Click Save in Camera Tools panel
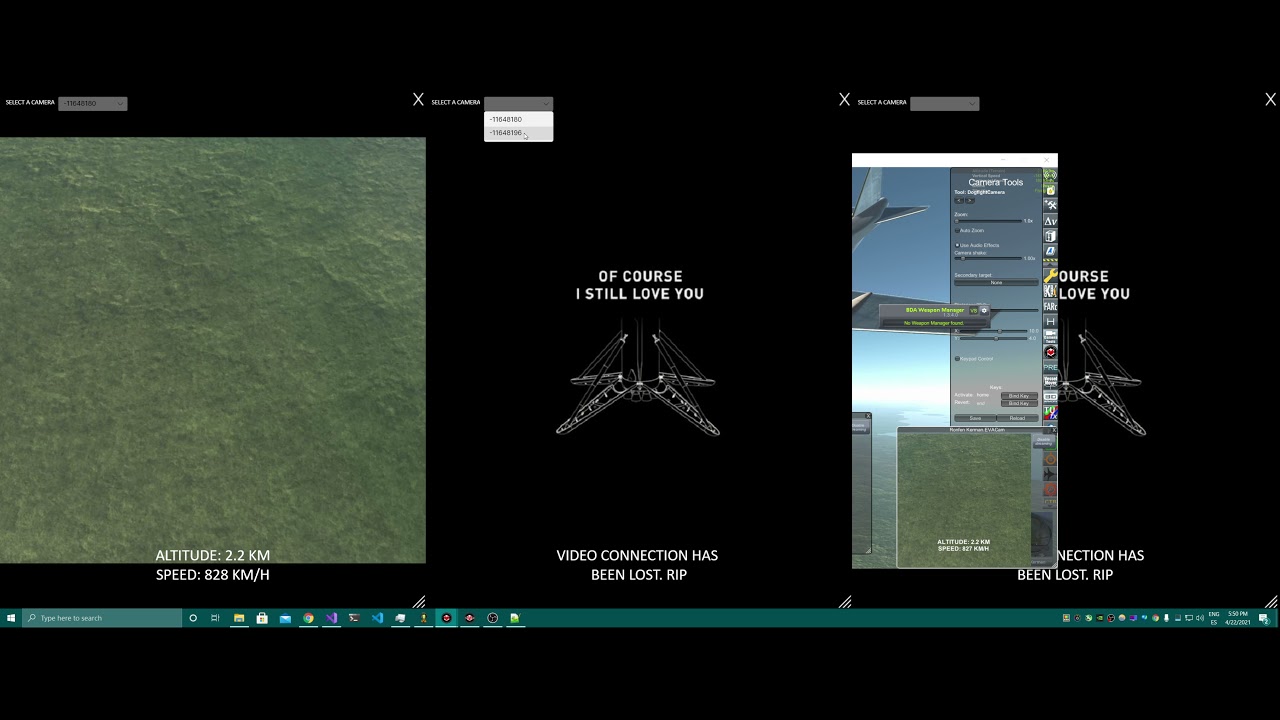 pyautogui.click(x=975, y=418)
